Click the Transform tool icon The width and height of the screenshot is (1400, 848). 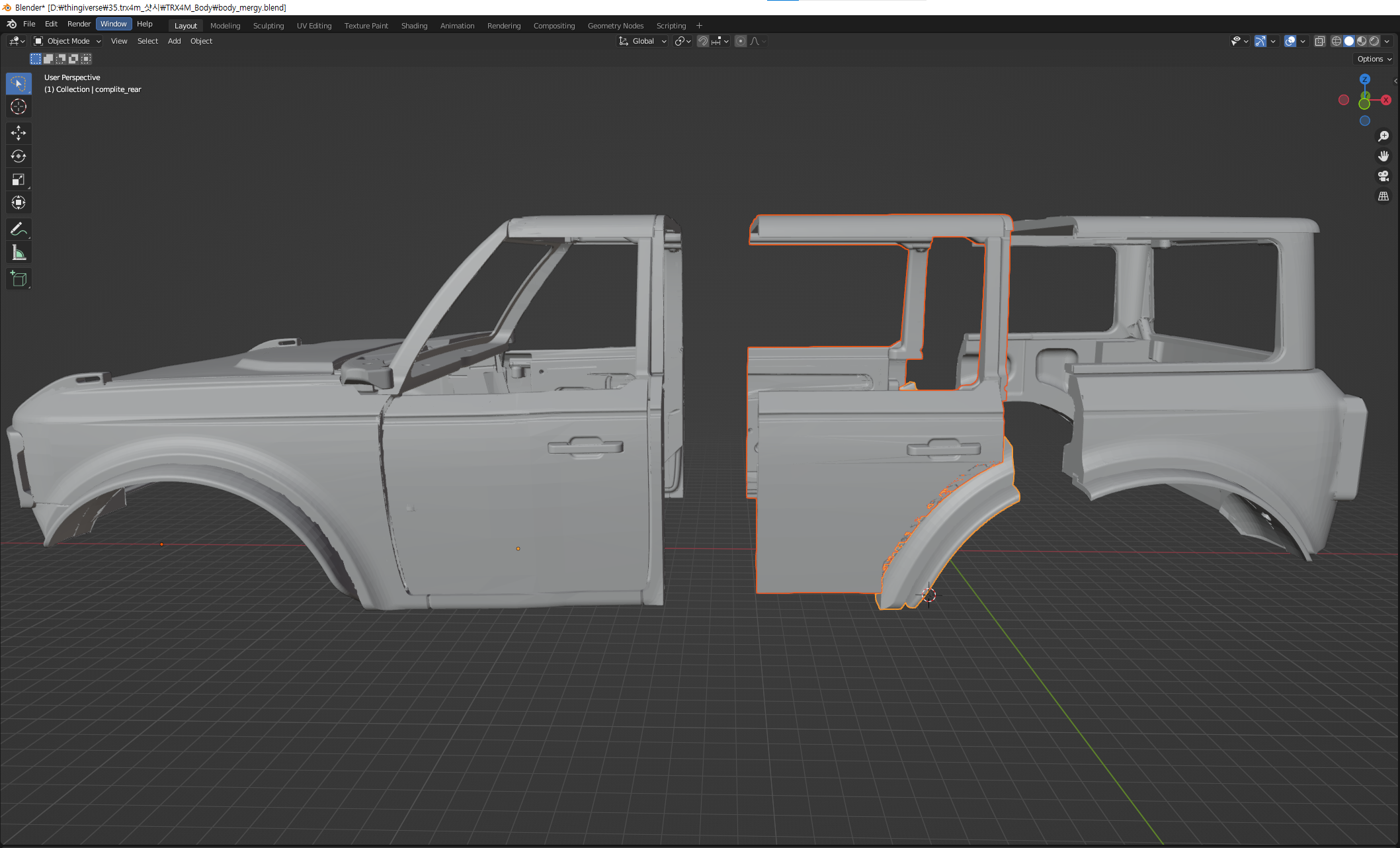pos(19,202)
